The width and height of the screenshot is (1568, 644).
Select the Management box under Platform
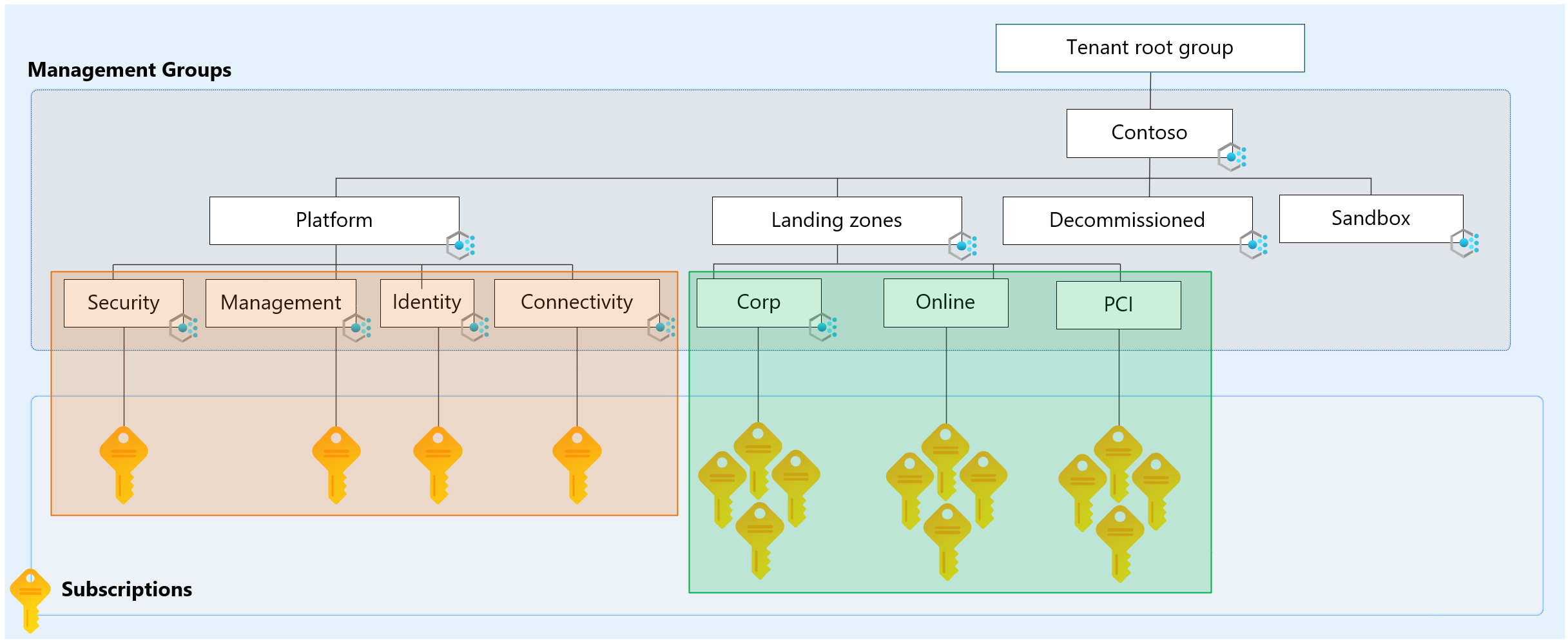coord(280,303)
